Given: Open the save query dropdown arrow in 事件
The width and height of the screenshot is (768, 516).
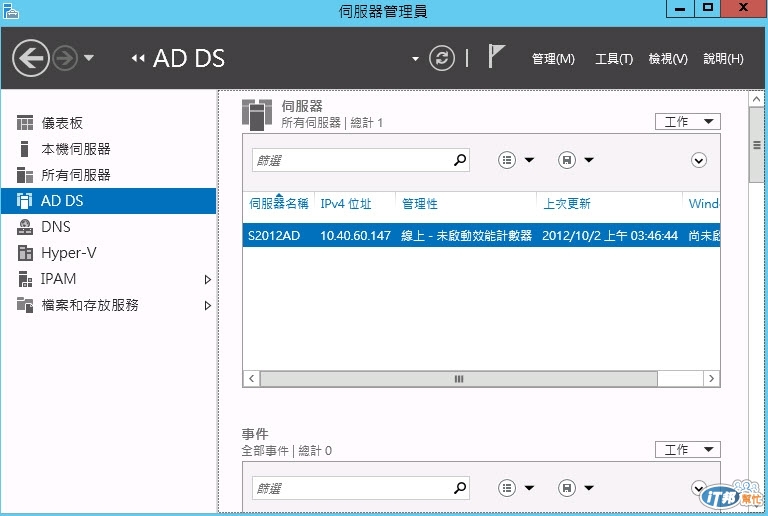Looking at the screenshot, I should [589, 488].
